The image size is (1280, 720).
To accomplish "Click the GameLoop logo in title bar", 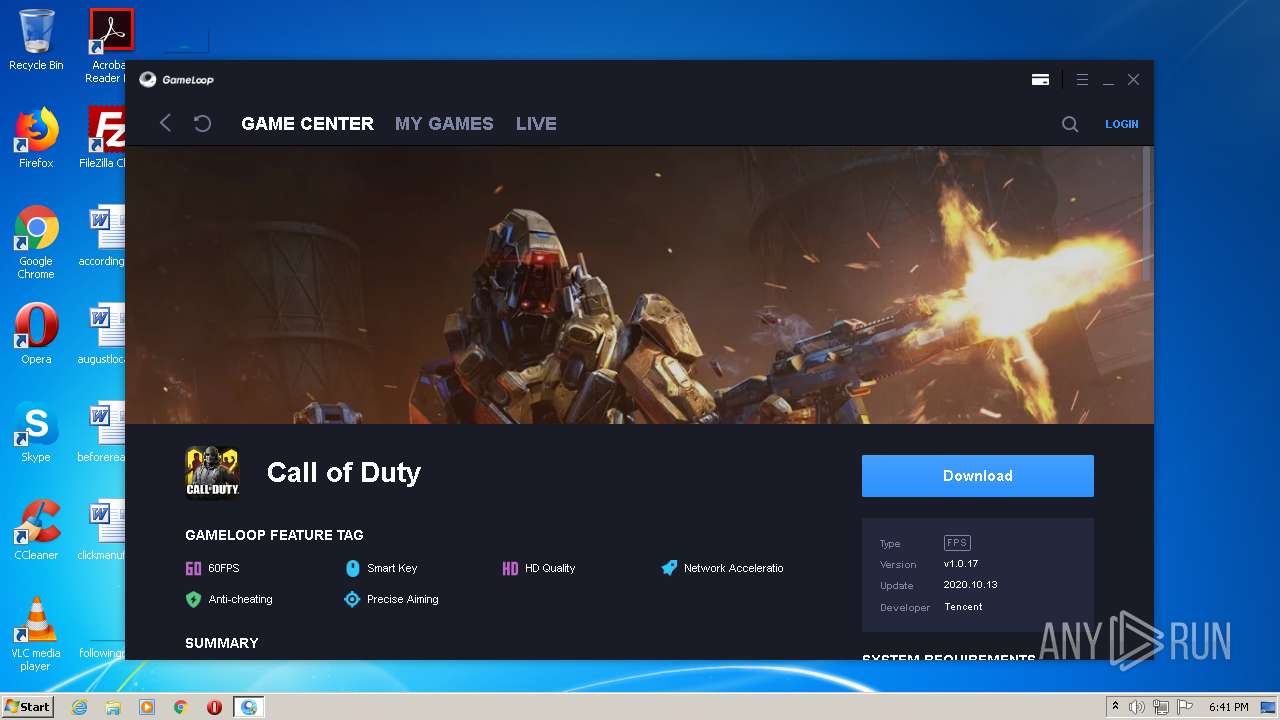I will pos(176,79).
